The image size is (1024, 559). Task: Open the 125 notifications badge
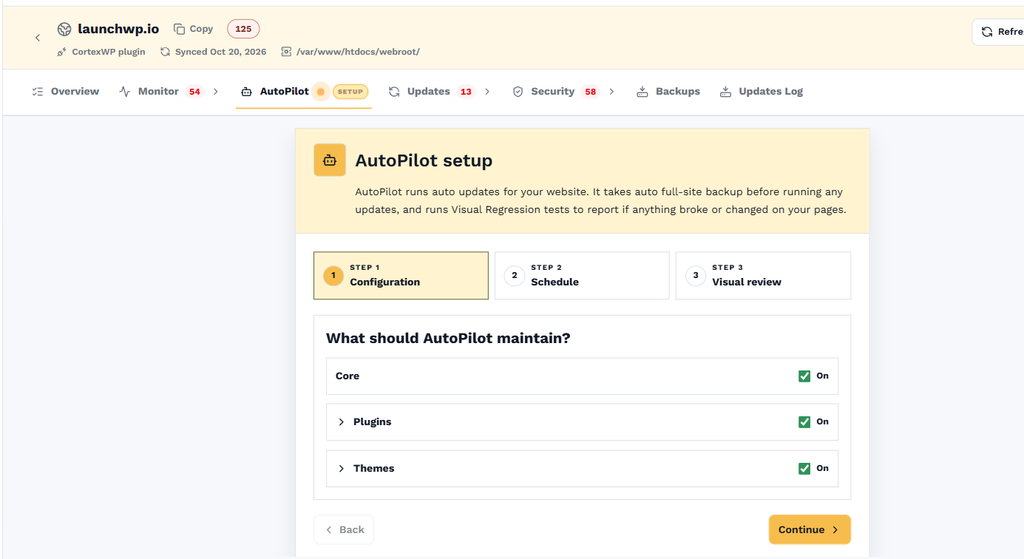pyautogui.click(x=243, y=29)
